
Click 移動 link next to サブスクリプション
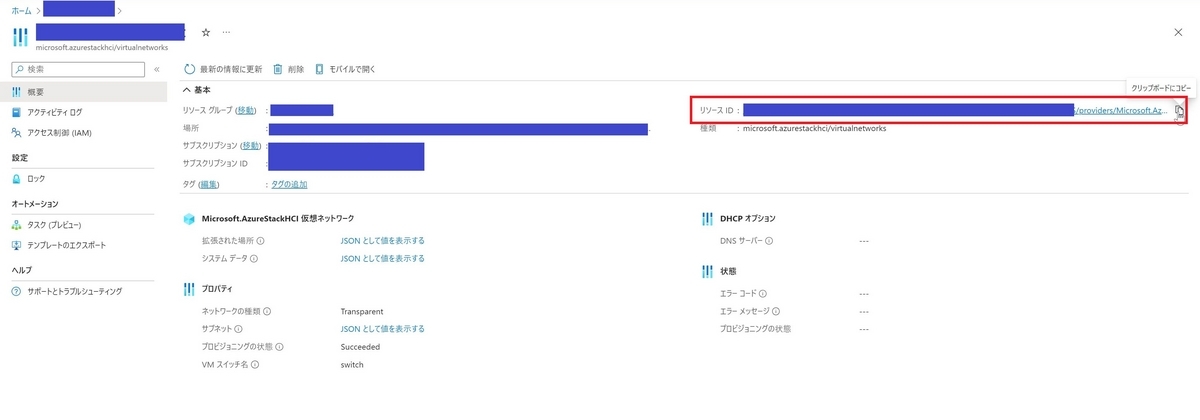pos(250,146)
